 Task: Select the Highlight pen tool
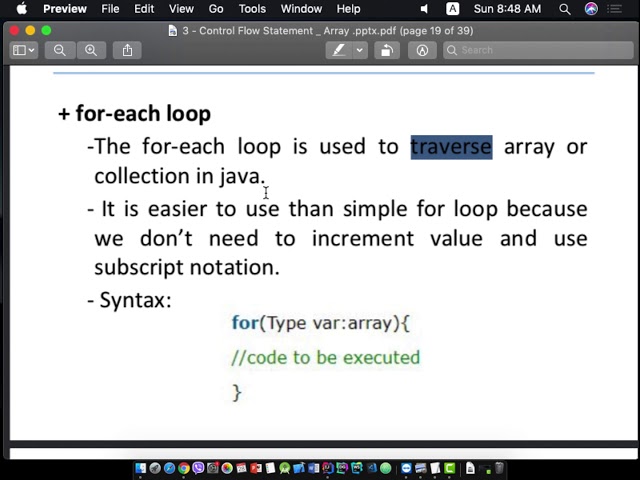click(338, 50)
